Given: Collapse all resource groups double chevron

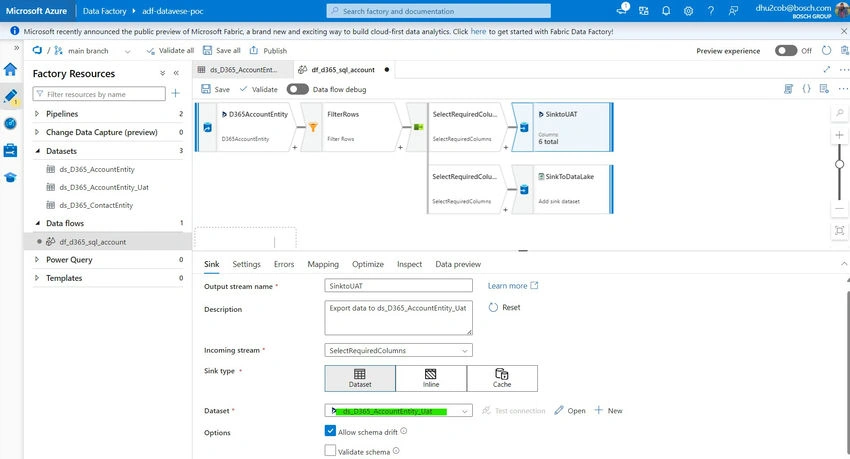Looking at the screenshot, I should pos(162,73).
